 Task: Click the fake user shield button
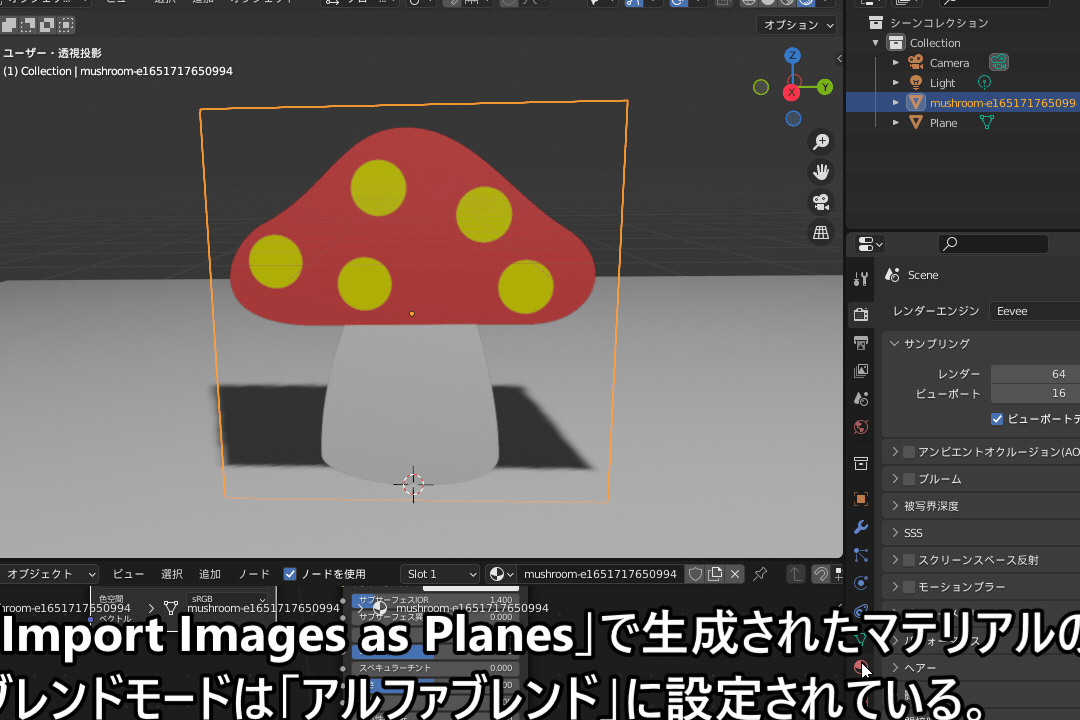click(696, 573)
